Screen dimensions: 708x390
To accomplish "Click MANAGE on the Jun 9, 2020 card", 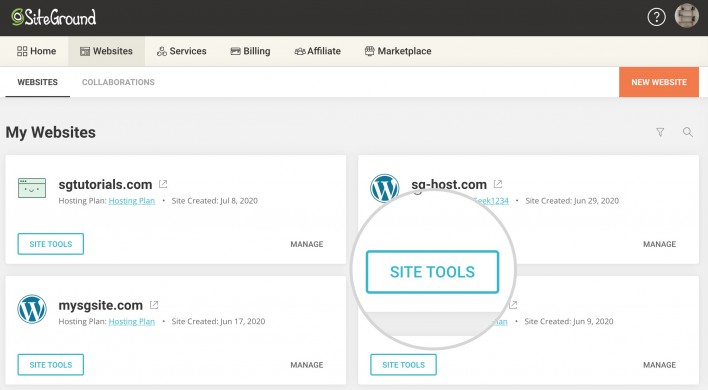I will coord(659,365).
